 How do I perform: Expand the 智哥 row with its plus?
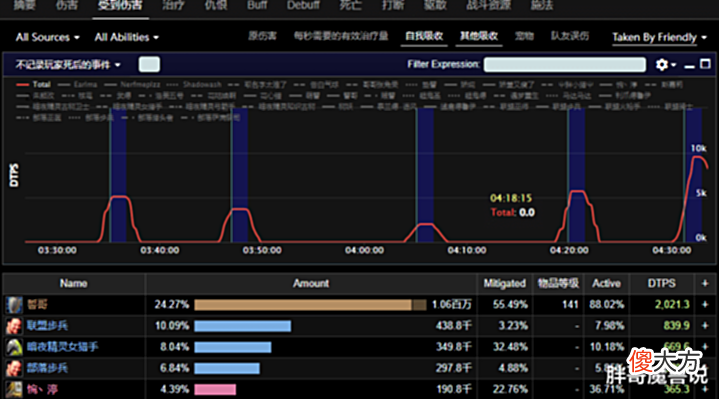pos(705,305)
